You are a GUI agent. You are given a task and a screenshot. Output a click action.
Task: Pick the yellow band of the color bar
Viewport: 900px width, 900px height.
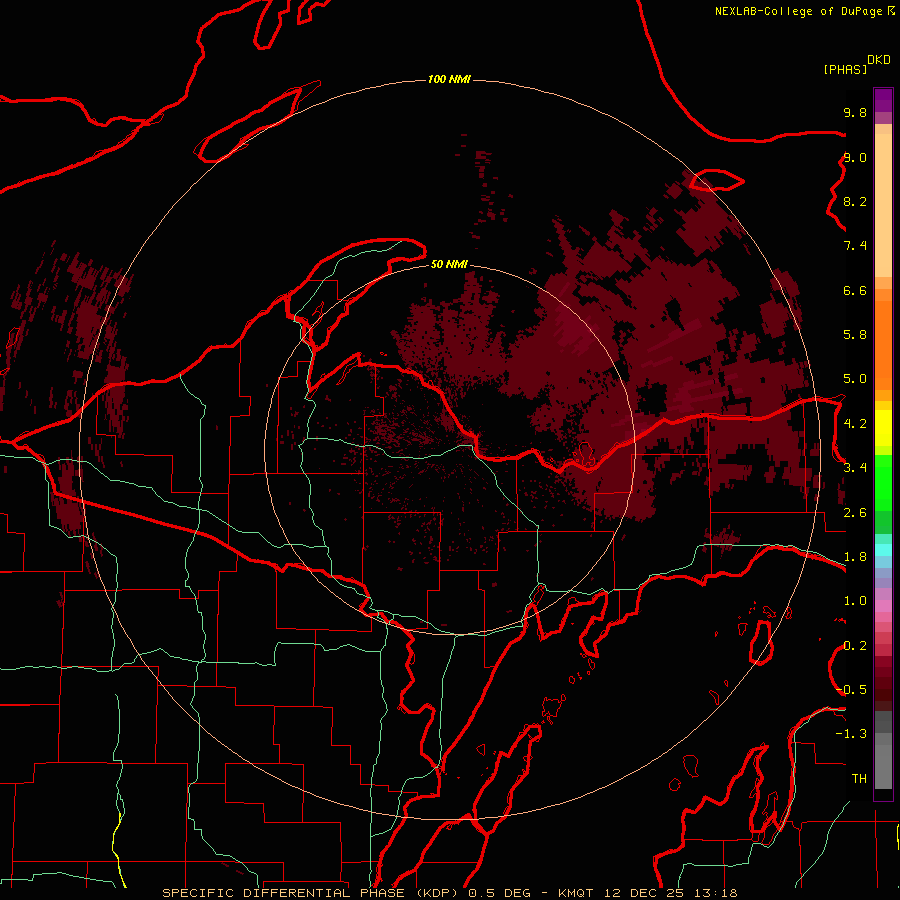click(x=883, y=428)
